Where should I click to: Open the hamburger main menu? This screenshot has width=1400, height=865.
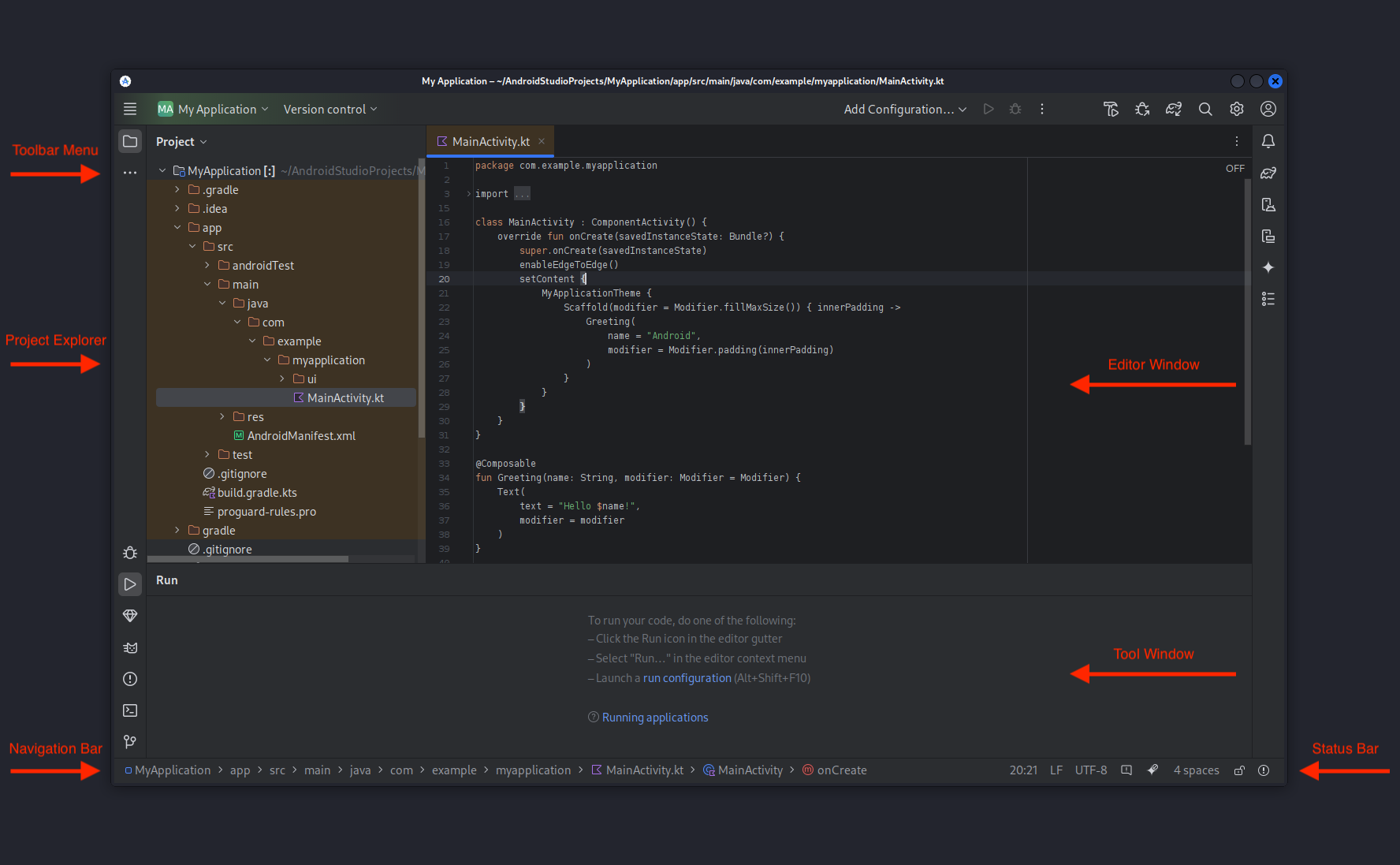click(130, 109)
